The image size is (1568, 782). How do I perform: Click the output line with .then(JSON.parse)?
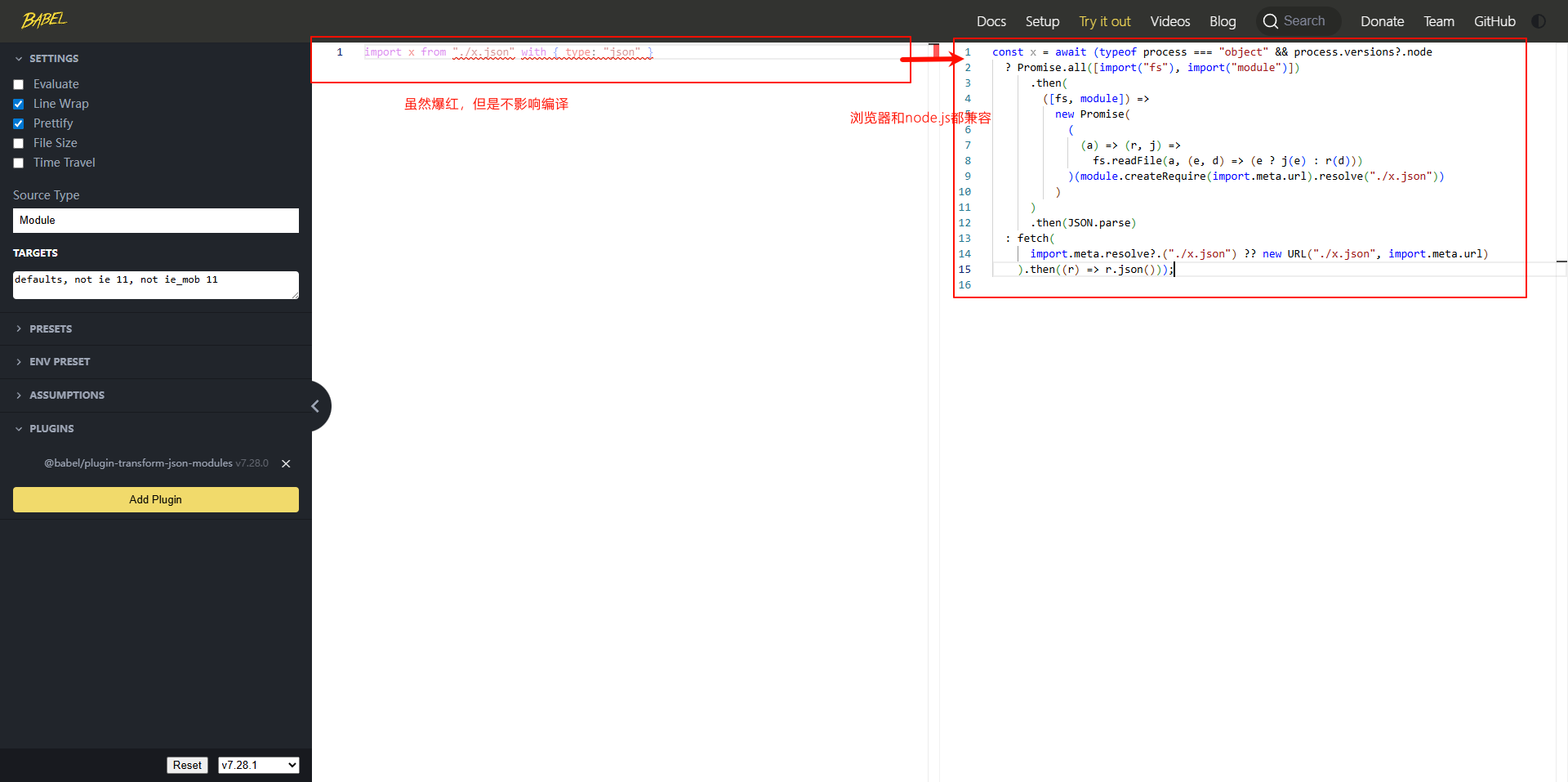click(x=1083, y=223)
